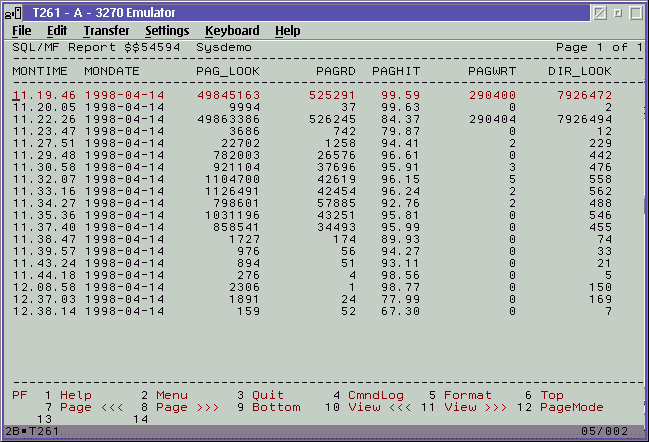Screen dimensions: 649x442
Task: Click the Page 1 of 1 indicator
Action: coord(599,47)
